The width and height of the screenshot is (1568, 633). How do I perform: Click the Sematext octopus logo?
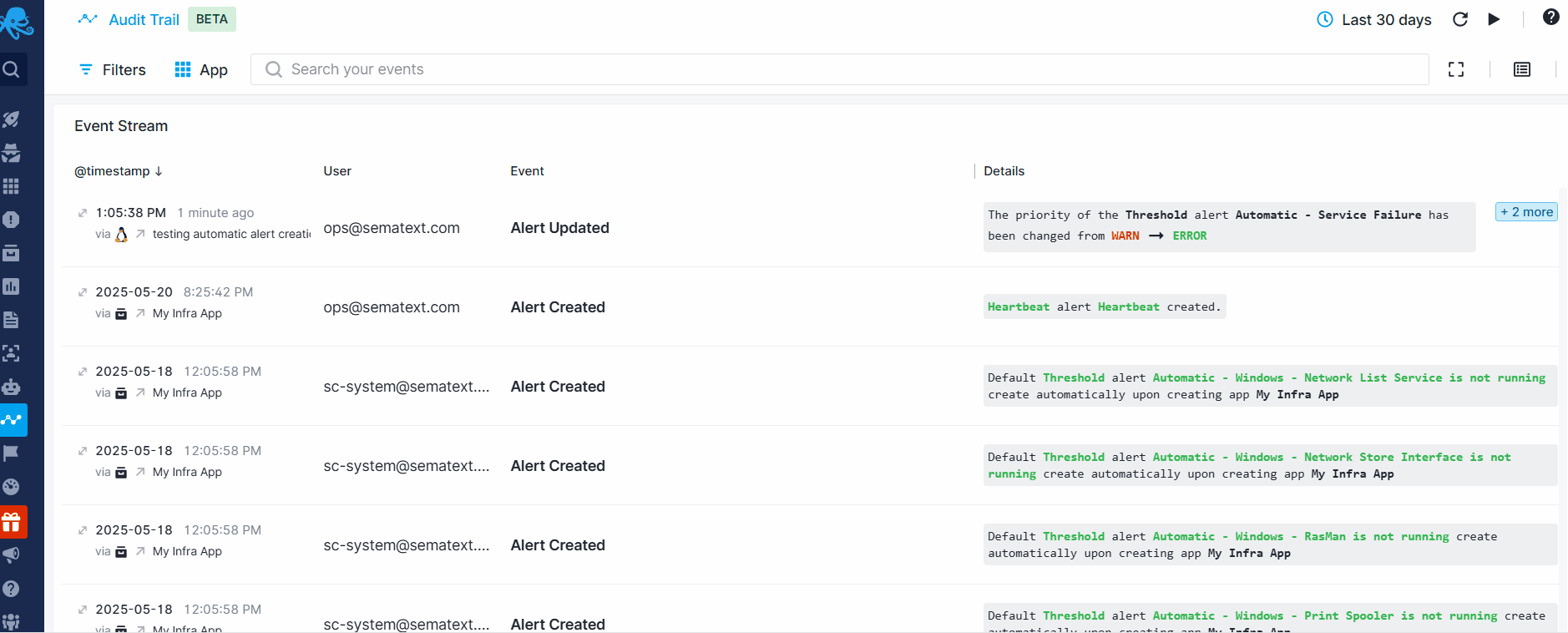(x=17, y=23)
